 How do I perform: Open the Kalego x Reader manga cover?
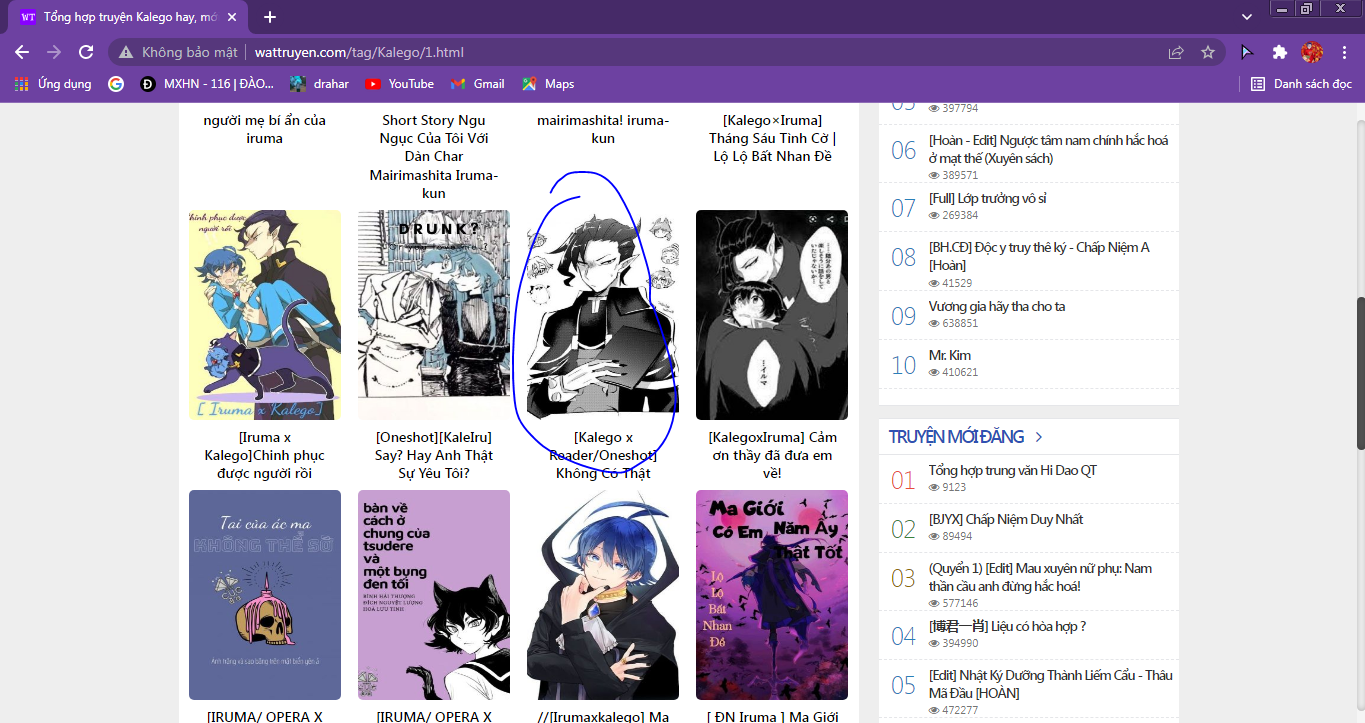click(603, 315)
